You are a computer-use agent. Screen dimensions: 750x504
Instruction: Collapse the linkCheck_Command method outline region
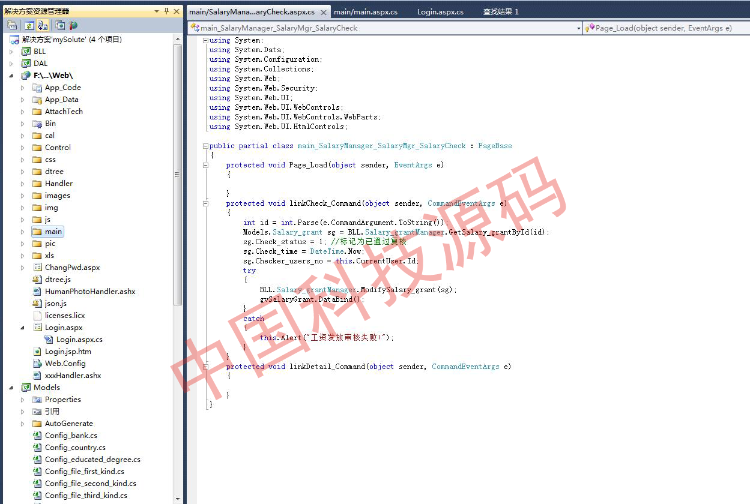205,203
